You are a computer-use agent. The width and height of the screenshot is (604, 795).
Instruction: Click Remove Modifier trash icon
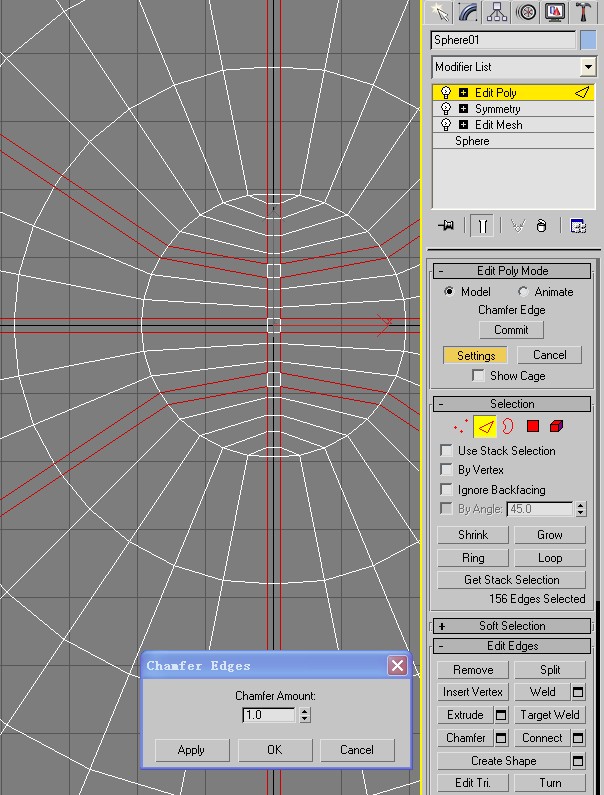point(541,226)
